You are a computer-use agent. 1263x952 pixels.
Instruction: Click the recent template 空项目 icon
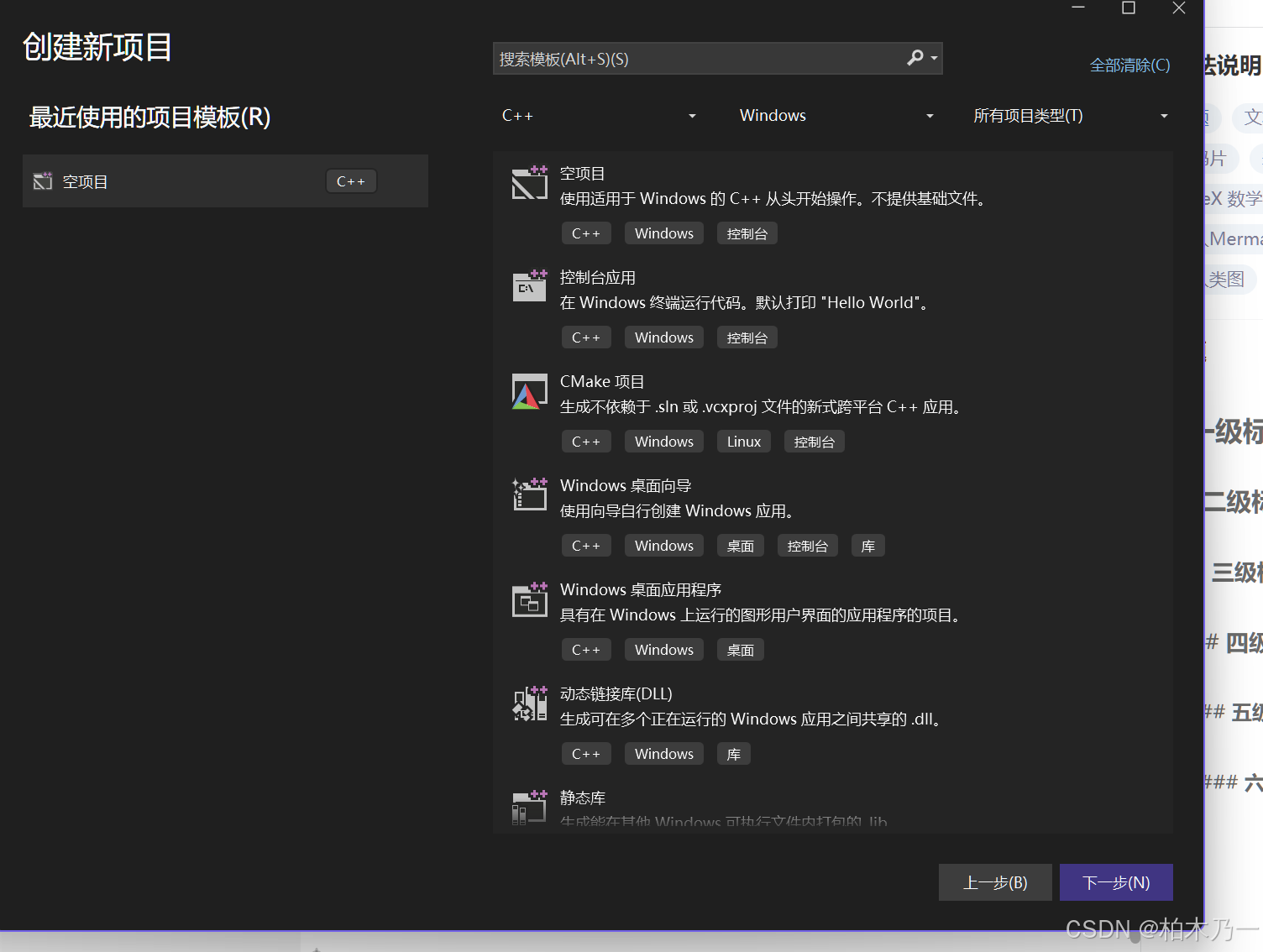(x=42, y=181)
